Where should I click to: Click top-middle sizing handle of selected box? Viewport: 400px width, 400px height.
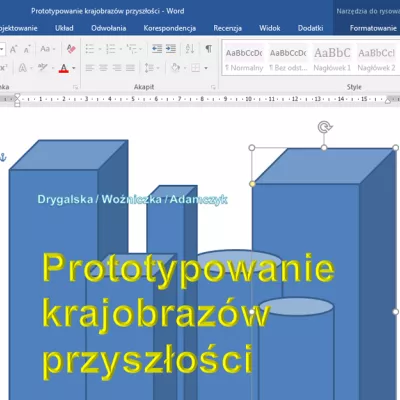click(x=324, y=148)
